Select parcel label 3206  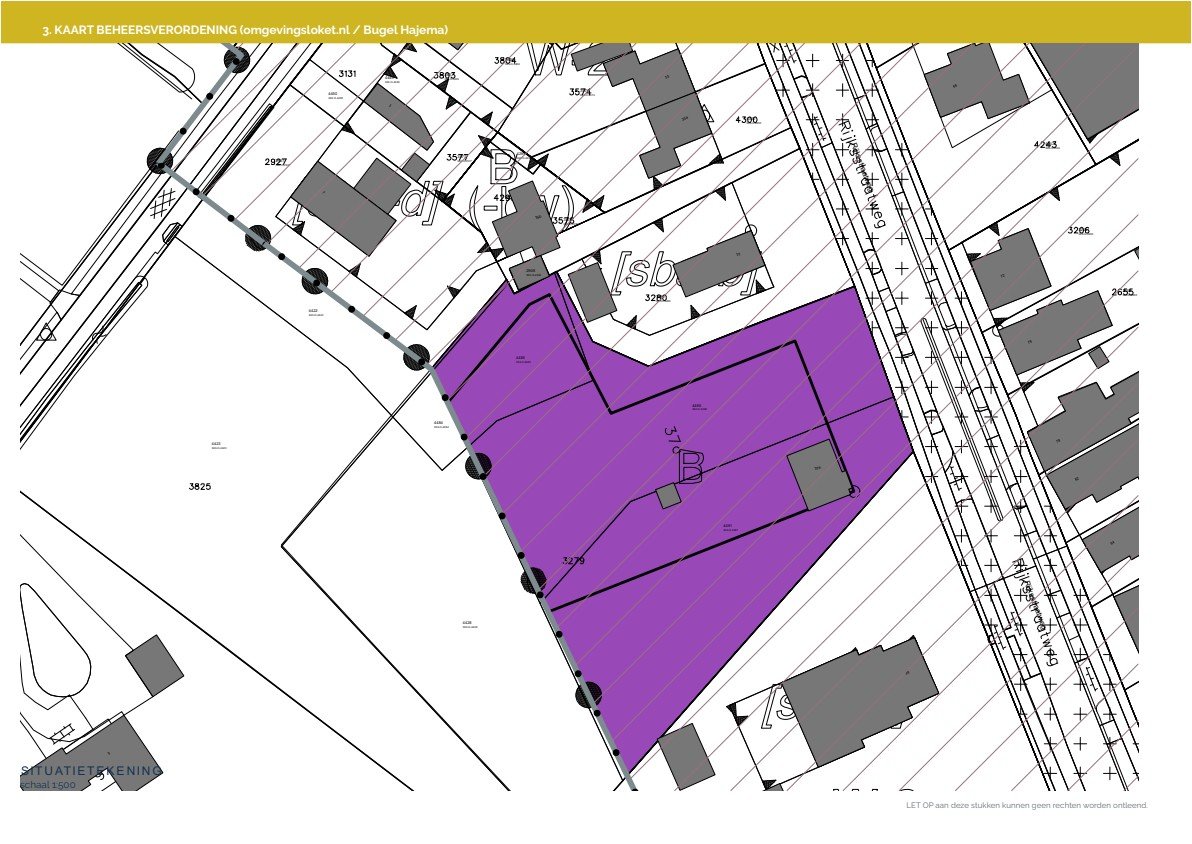pyautogui.click(x=1079, y=230)
